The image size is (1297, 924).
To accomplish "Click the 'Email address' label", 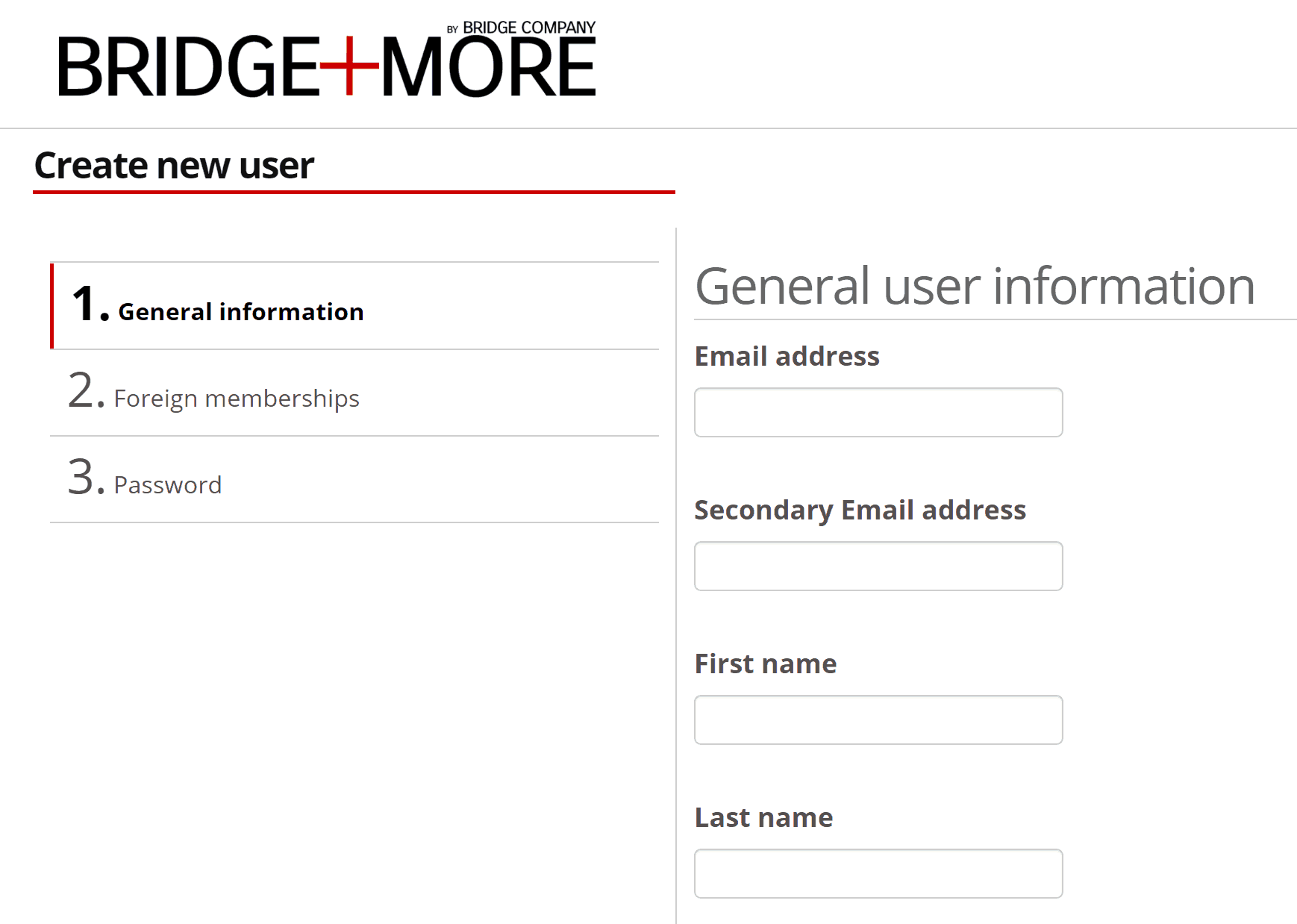I will (x=787, y=356).
